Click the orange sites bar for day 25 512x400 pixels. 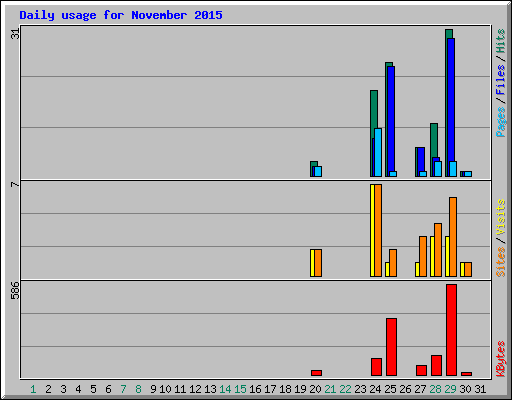pos(393,263)
